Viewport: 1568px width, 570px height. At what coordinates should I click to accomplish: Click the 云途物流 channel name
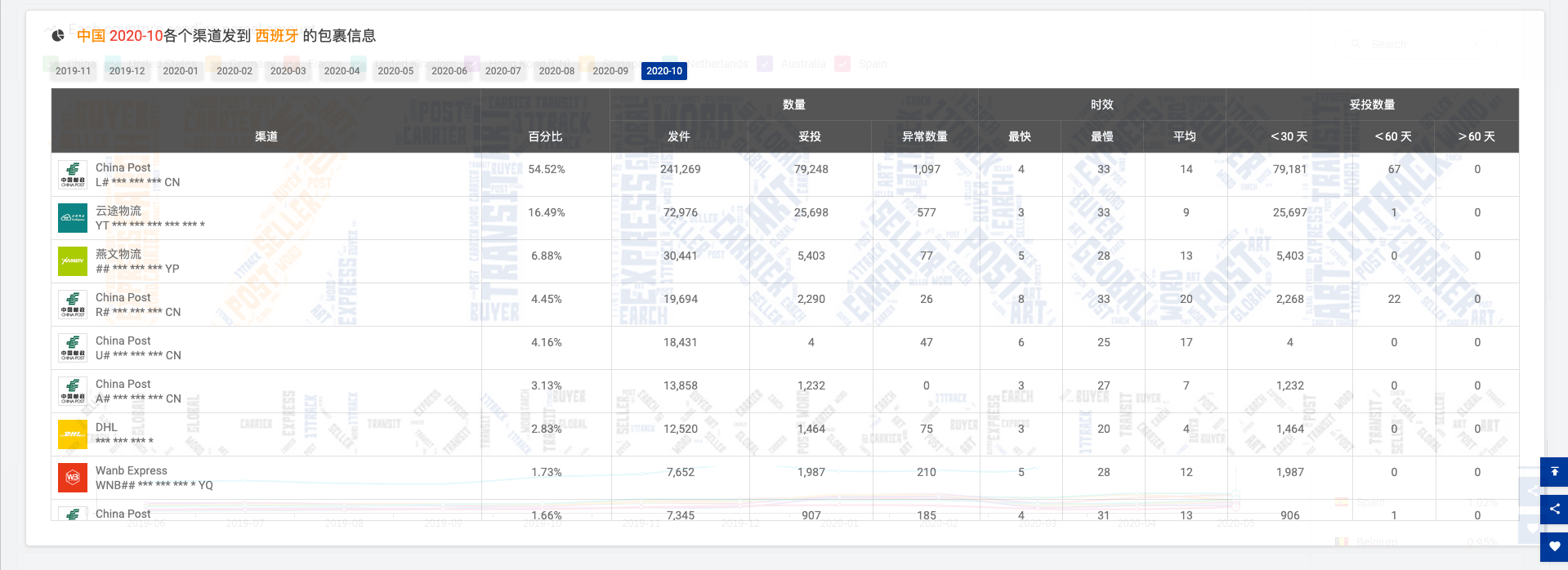[118, 211]
